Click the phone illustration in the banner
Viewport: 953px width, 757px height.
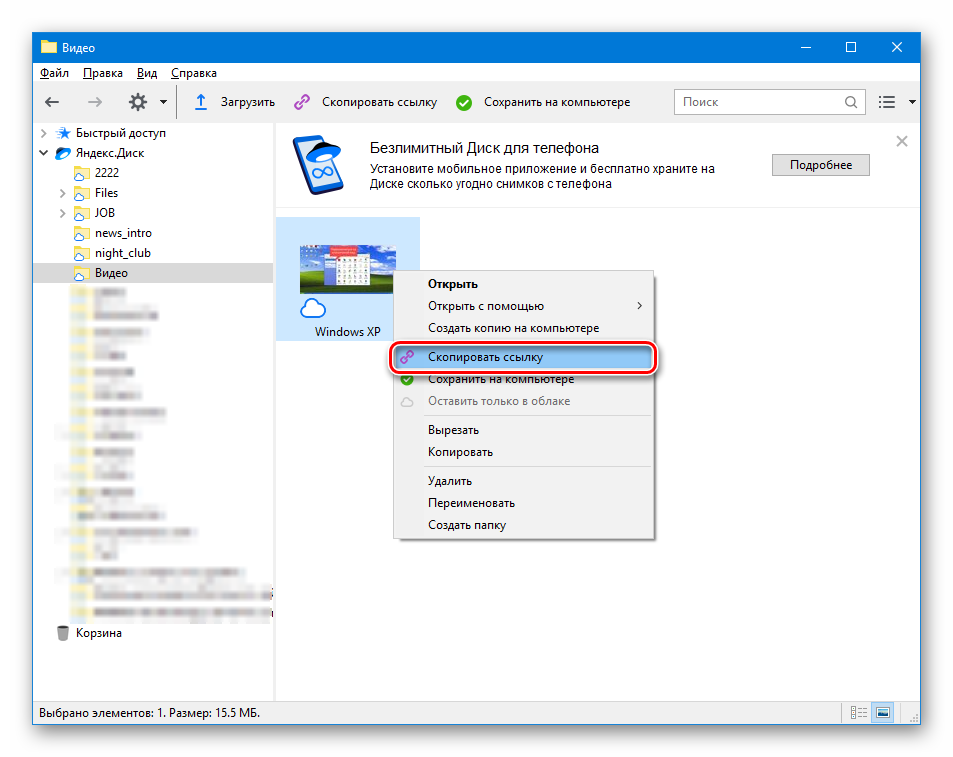(x=318, y=165)
